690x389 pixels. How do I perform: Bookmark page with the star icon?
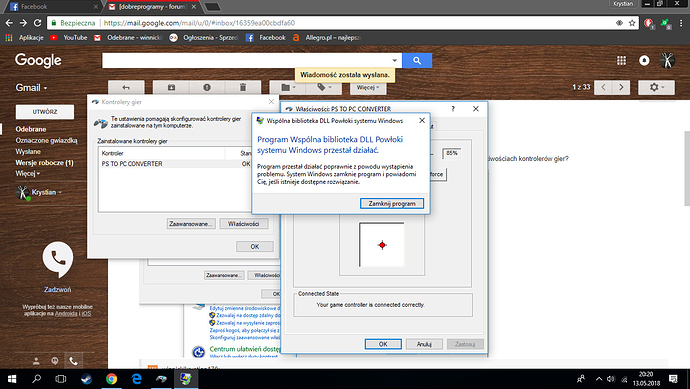point(632,23)
